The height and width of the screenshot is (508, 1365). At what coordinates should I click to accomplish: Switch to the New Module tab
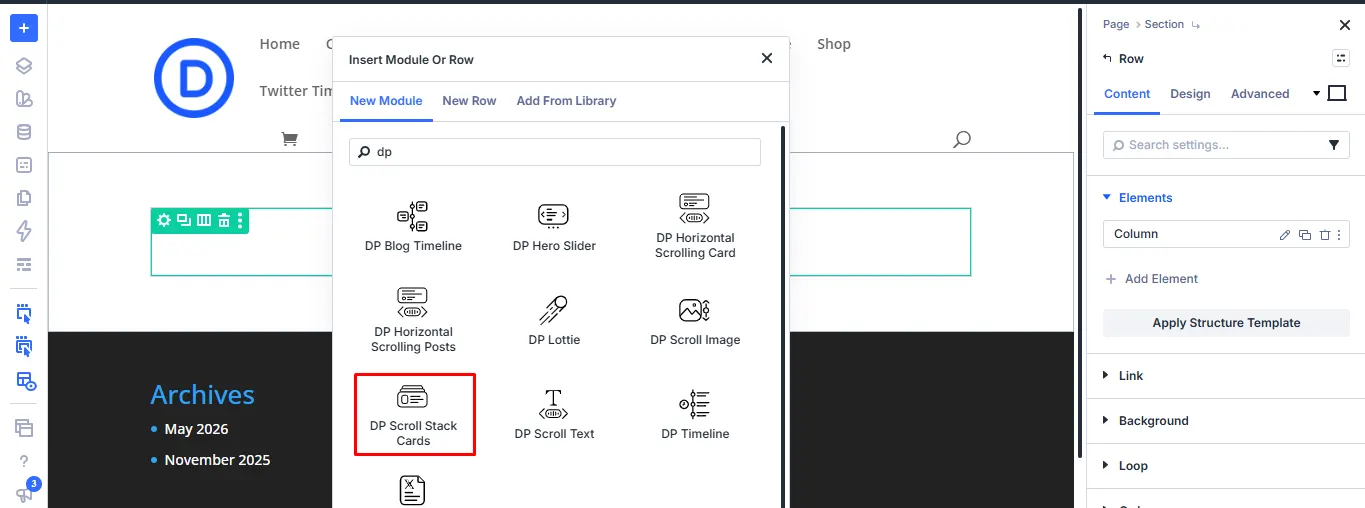pos(386,101)
